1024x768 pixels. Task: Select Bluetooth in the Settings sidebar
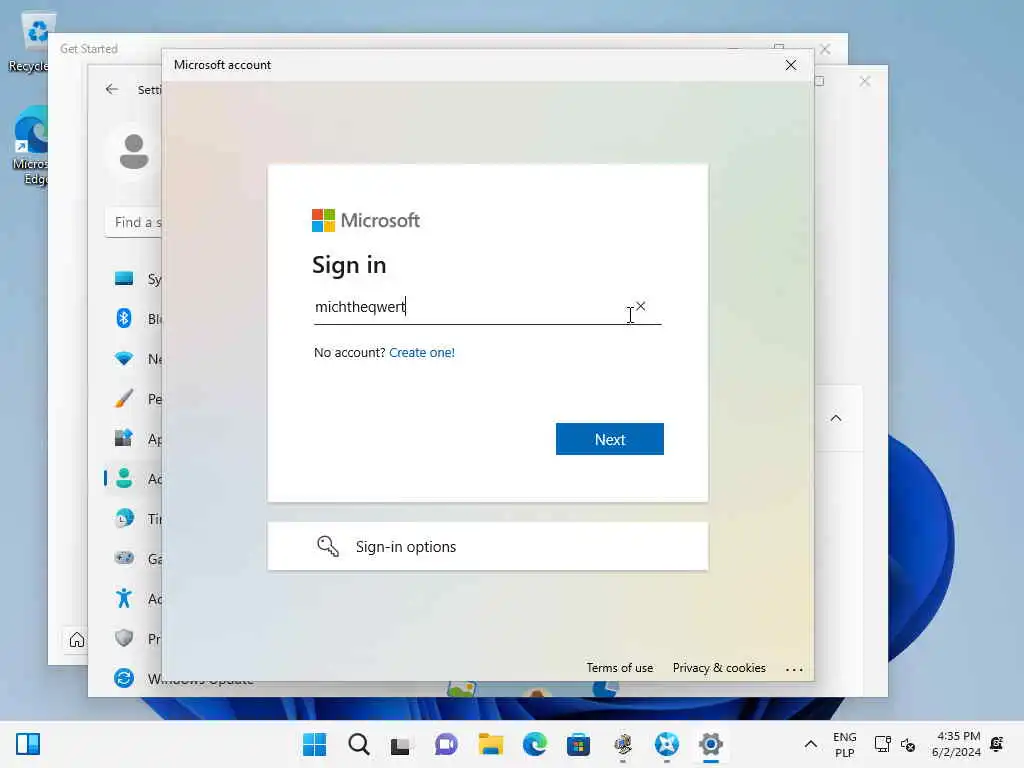pos(133,319)
